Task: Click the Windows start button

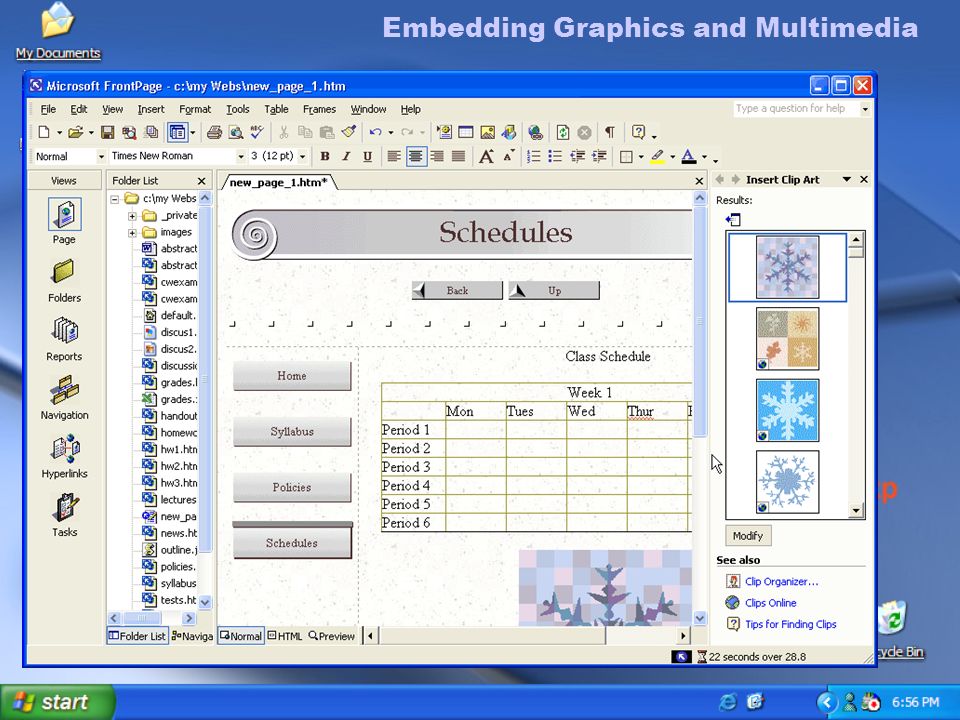Action: [x=57, y=702]
